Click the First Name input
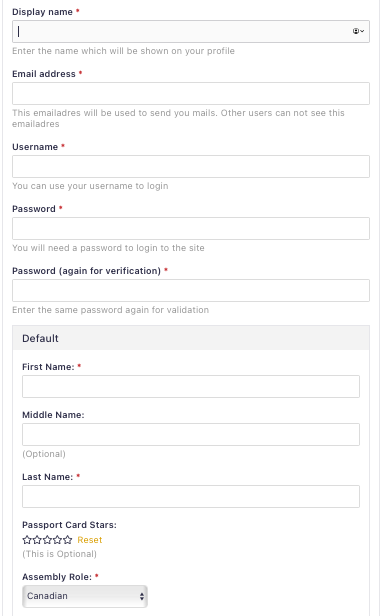 point(191,387)
